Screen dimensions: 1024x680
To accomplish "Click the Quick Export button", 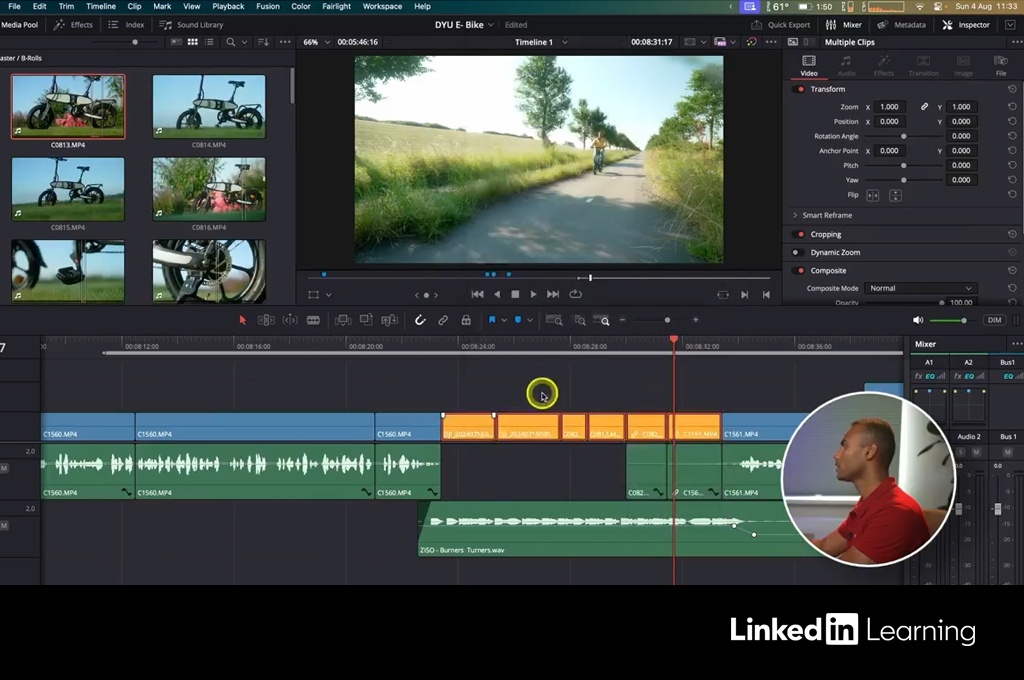I will 780,24.
